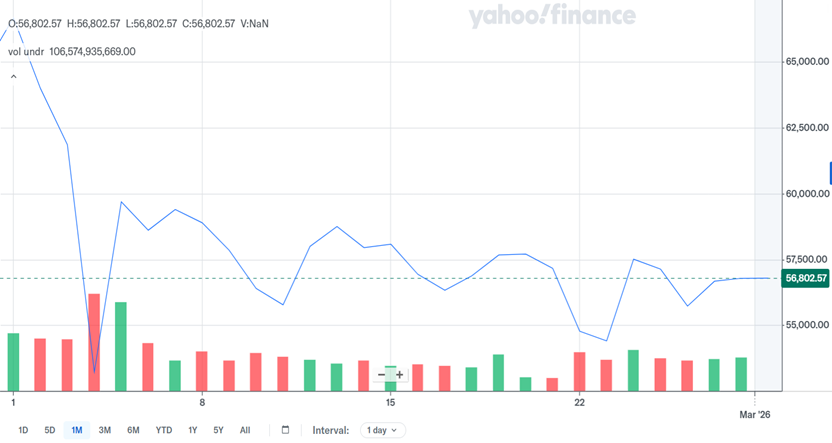
Task: Open the Interval '1 day' dropdown
Action: (381, 430)
